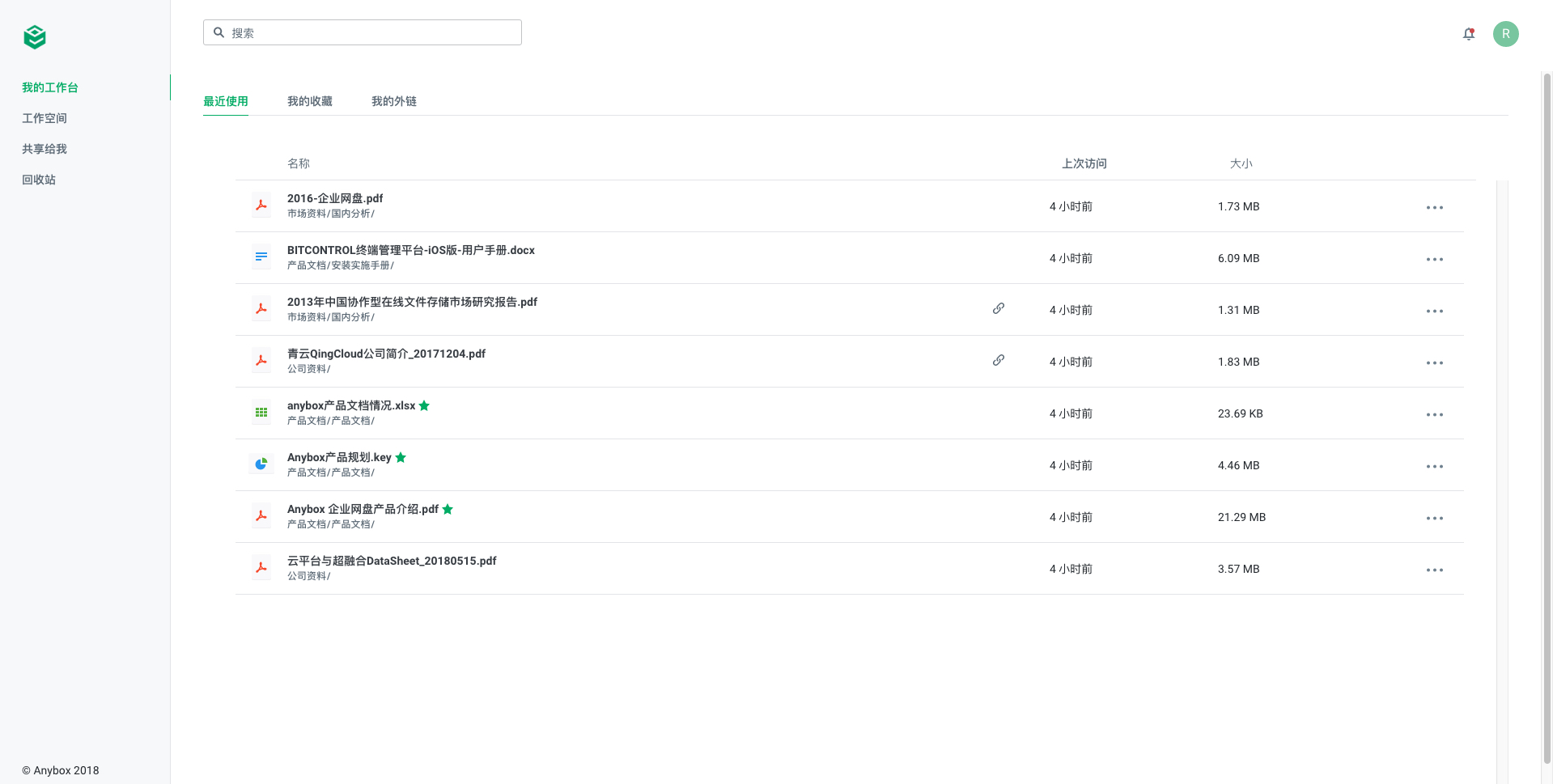The width and height of the screenshot is (1553, 784).
Task: Click size value 6.09 MB
Action: pos(1238,258)
